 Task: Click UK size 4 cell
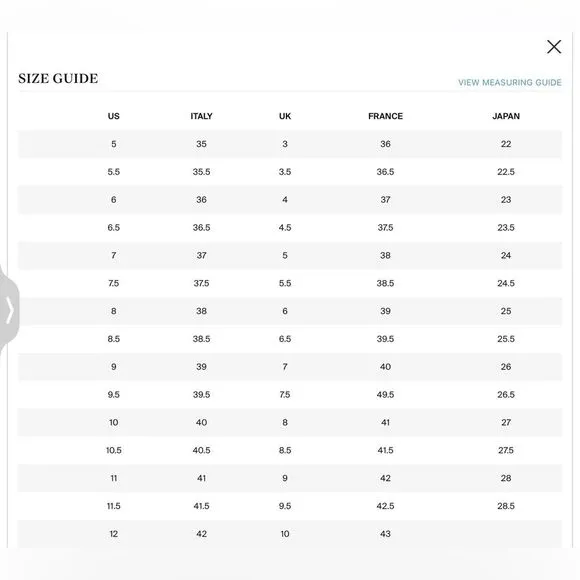pyautogui.click(x=285, y=200)
